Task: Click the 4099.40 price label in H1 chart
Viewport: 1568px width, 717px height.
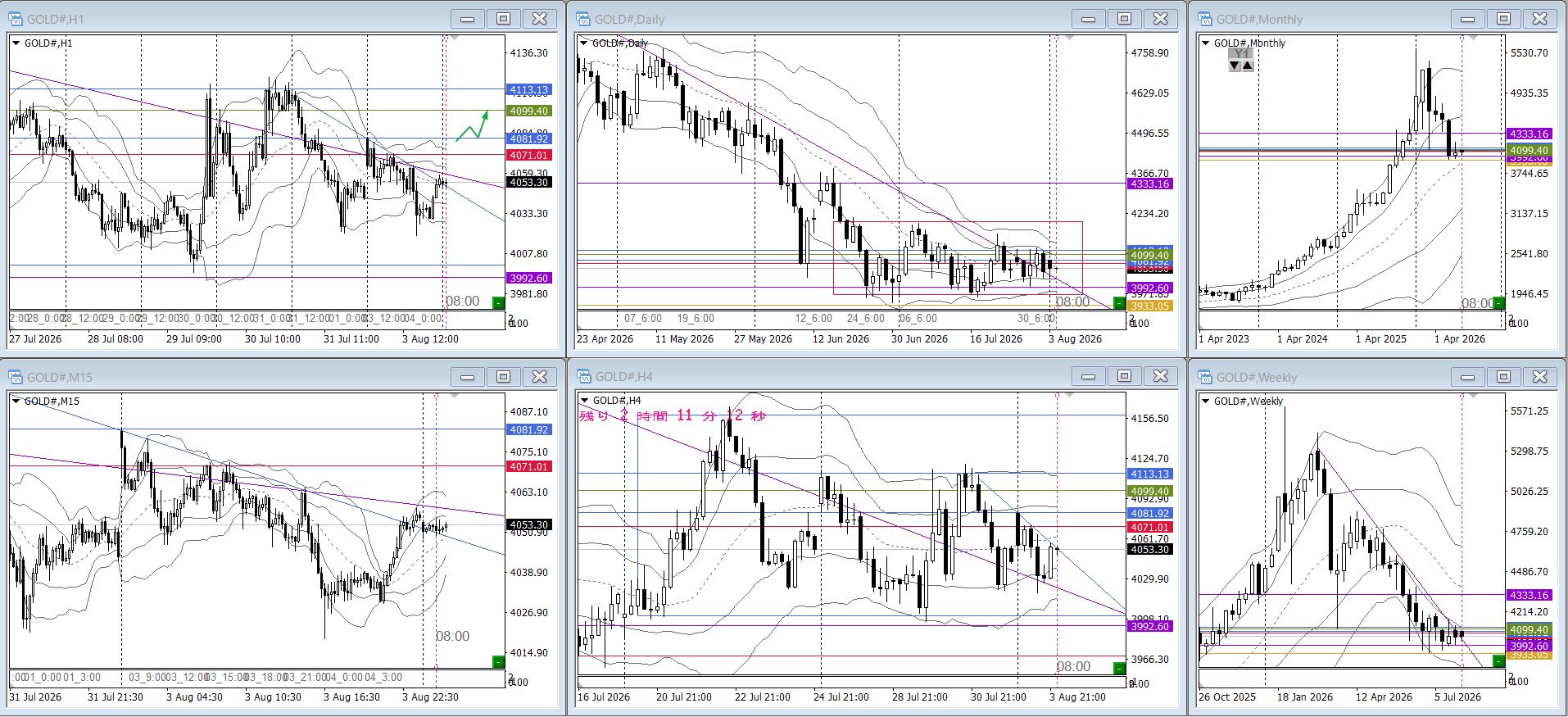Action: (x=529, y=111)
